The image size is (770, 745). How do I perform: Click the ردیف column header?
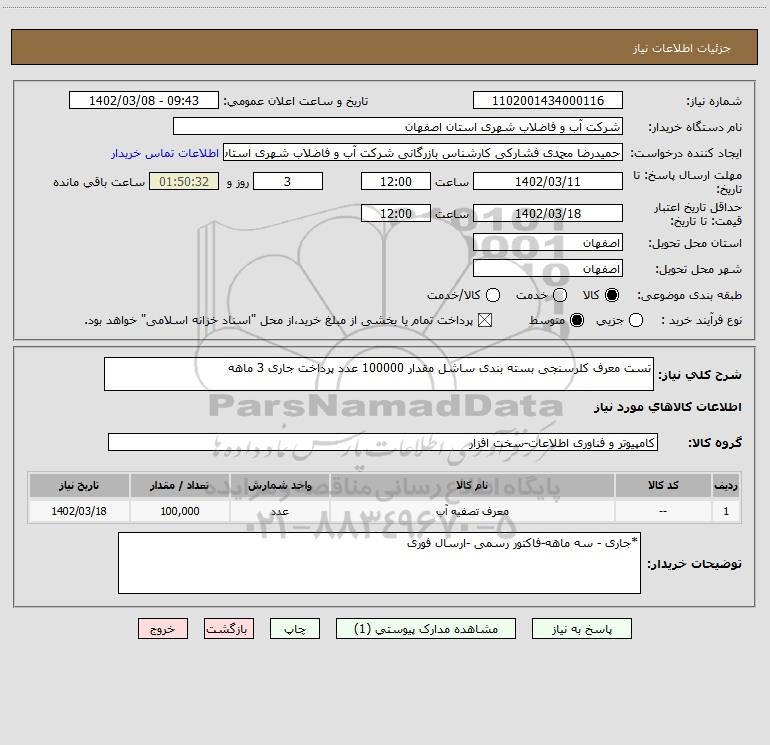click(726, 485)
